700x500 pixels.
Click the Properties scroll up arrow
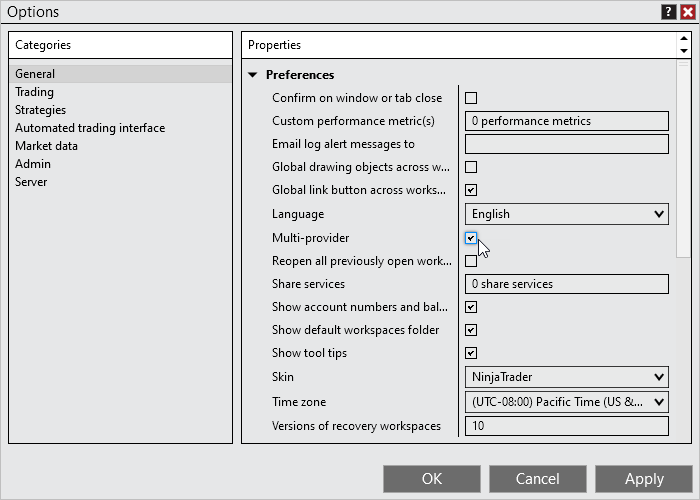(684, 38)
